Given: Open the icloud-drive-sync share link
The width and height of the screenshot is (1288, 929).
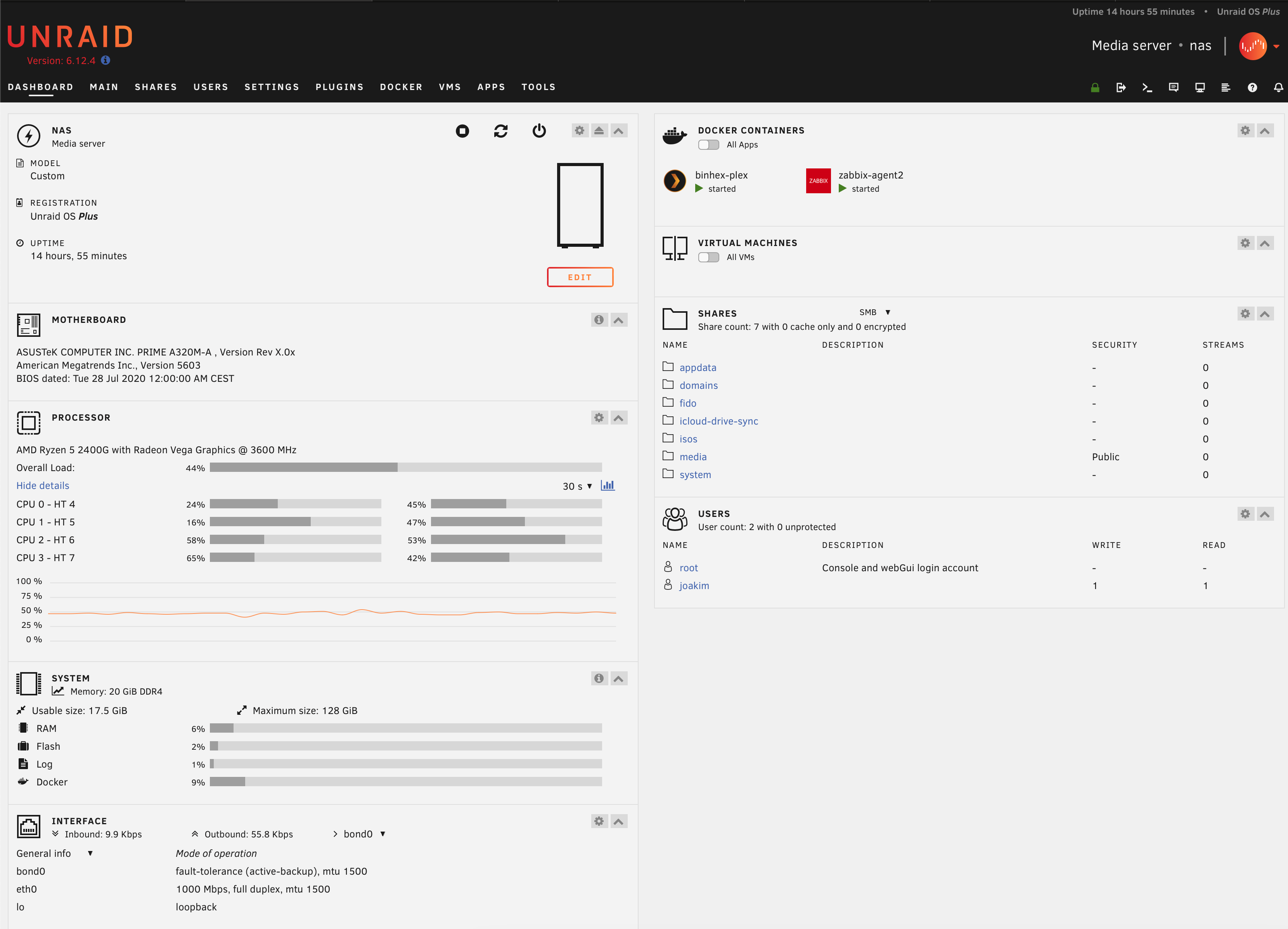Looking at the screenshot, I should [x=718, y=421].
